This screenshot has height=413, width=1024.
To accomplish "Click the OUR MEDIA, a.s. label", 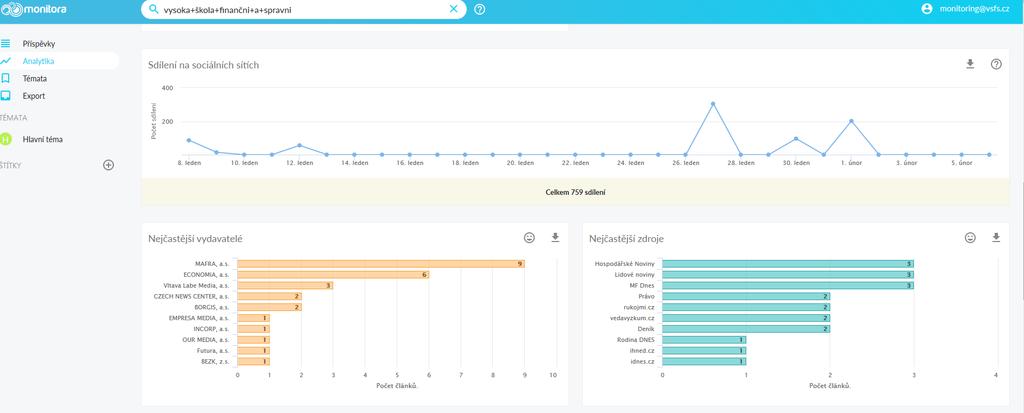I will 206,340.
